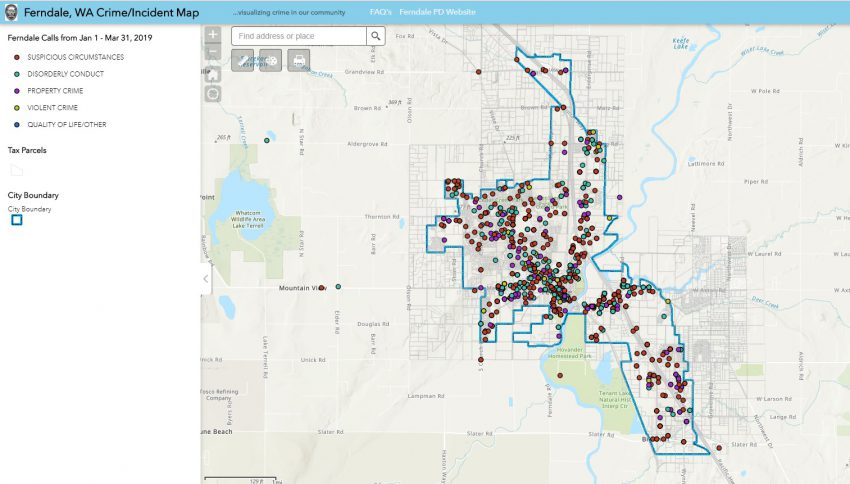Click the search magnifier button
The height and width of the screenshot is (484, 850).
[x=376, y=36]
